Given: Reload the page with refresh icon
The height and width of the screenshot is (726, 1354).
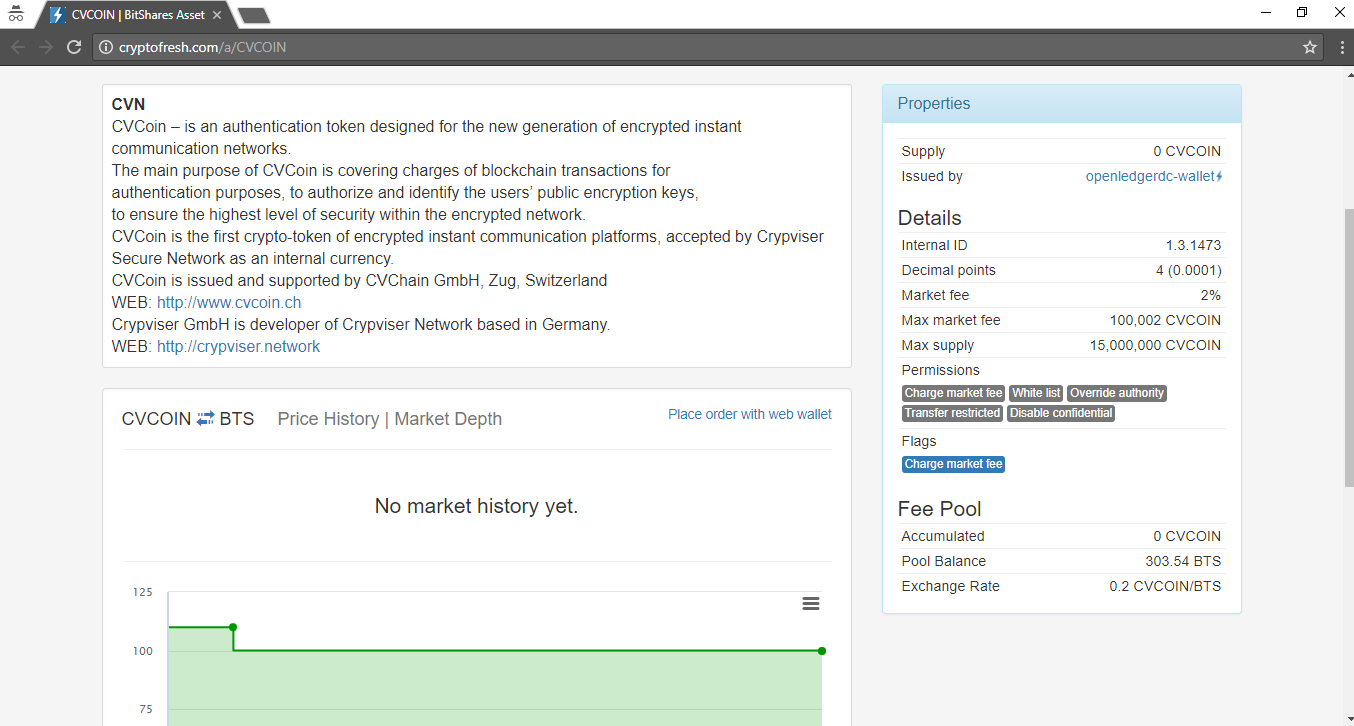Looking at the screenshot, I should pos(74,47).
